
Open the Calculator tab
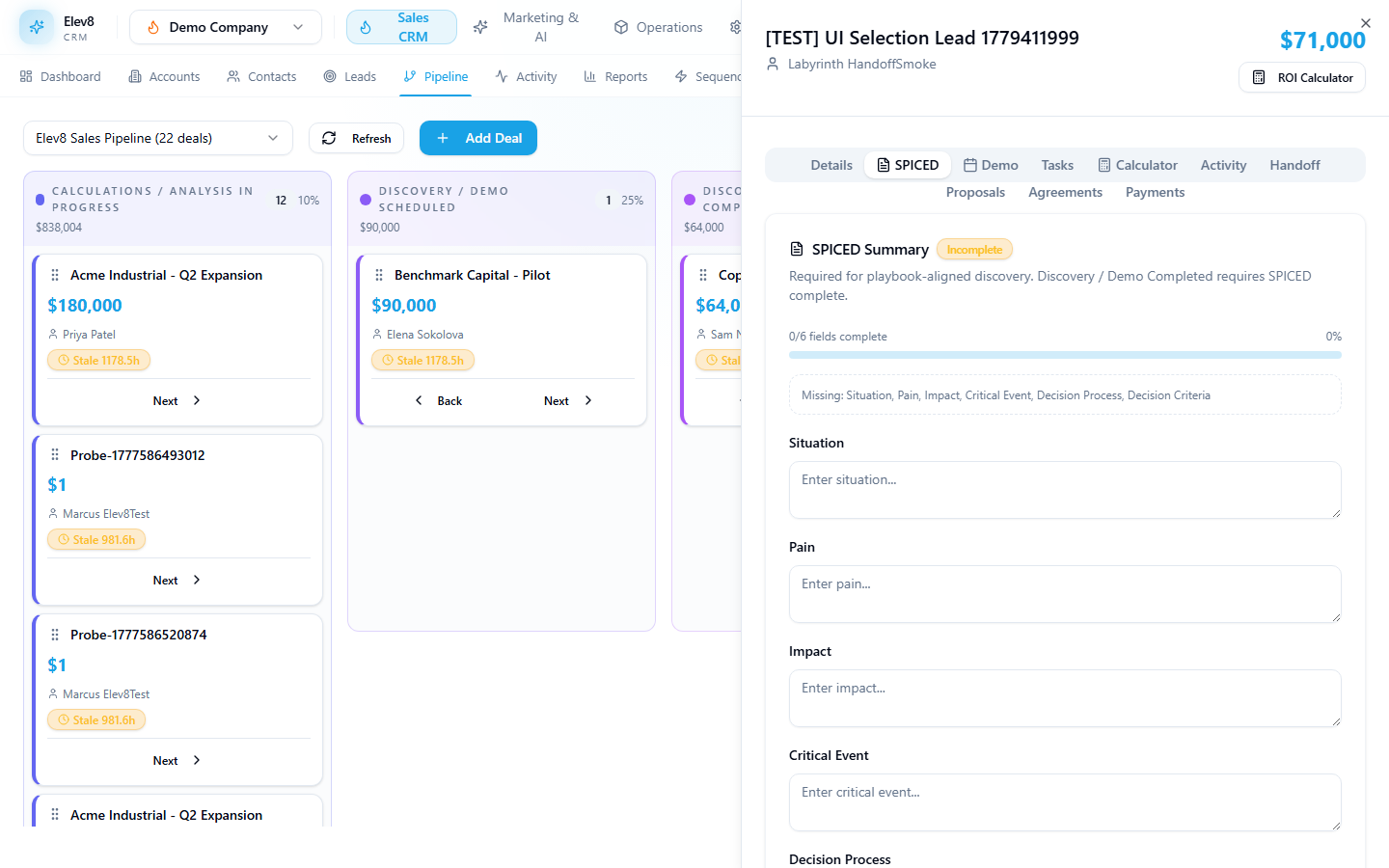(x=1137, y=165)
